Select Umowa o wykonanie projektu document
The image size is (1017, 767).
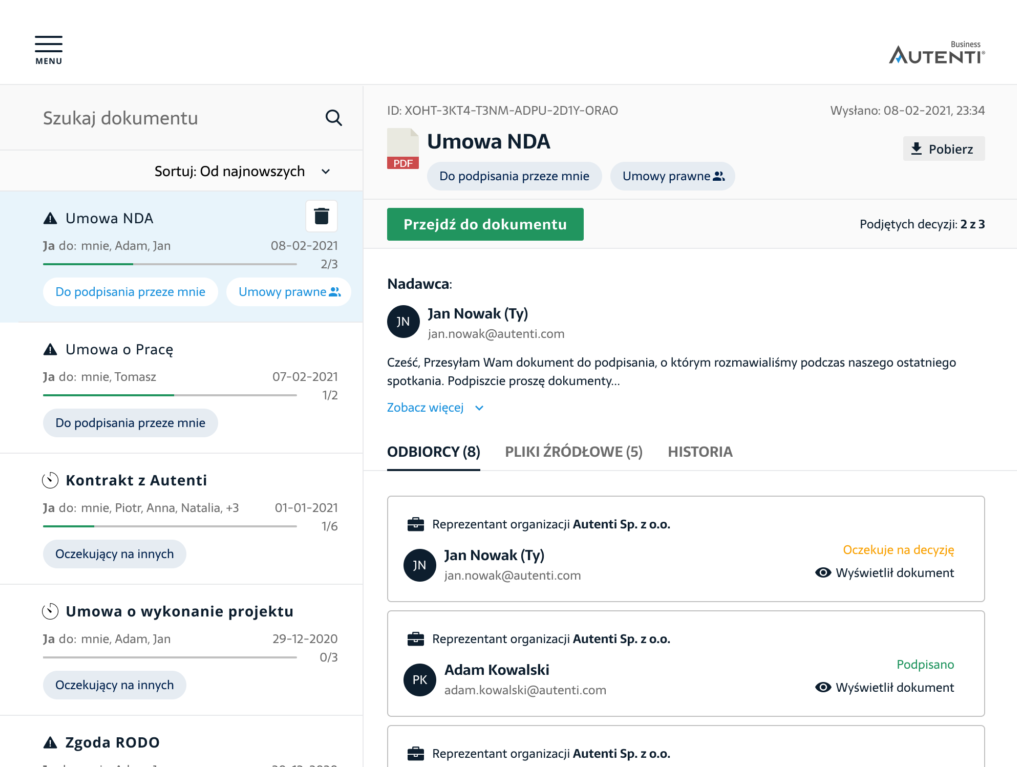pyautogui.click(x=179, y=611)
